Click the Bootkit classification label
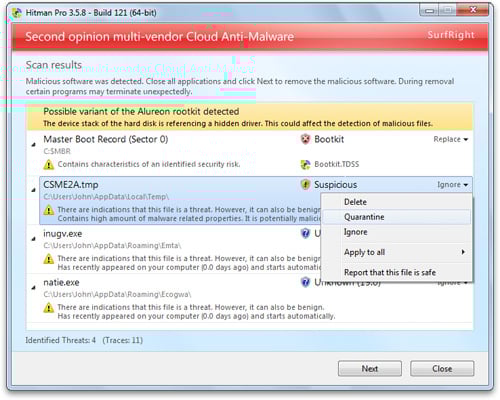Viewport: 500px width, 400px height. tap(329, 139)
